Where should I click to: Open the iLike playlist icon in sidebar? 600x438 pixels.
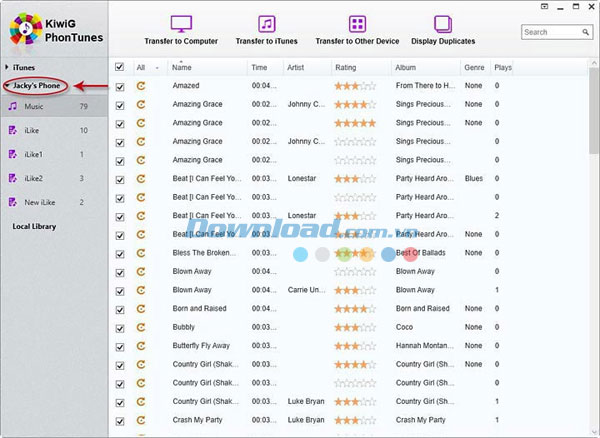point(13,130)
